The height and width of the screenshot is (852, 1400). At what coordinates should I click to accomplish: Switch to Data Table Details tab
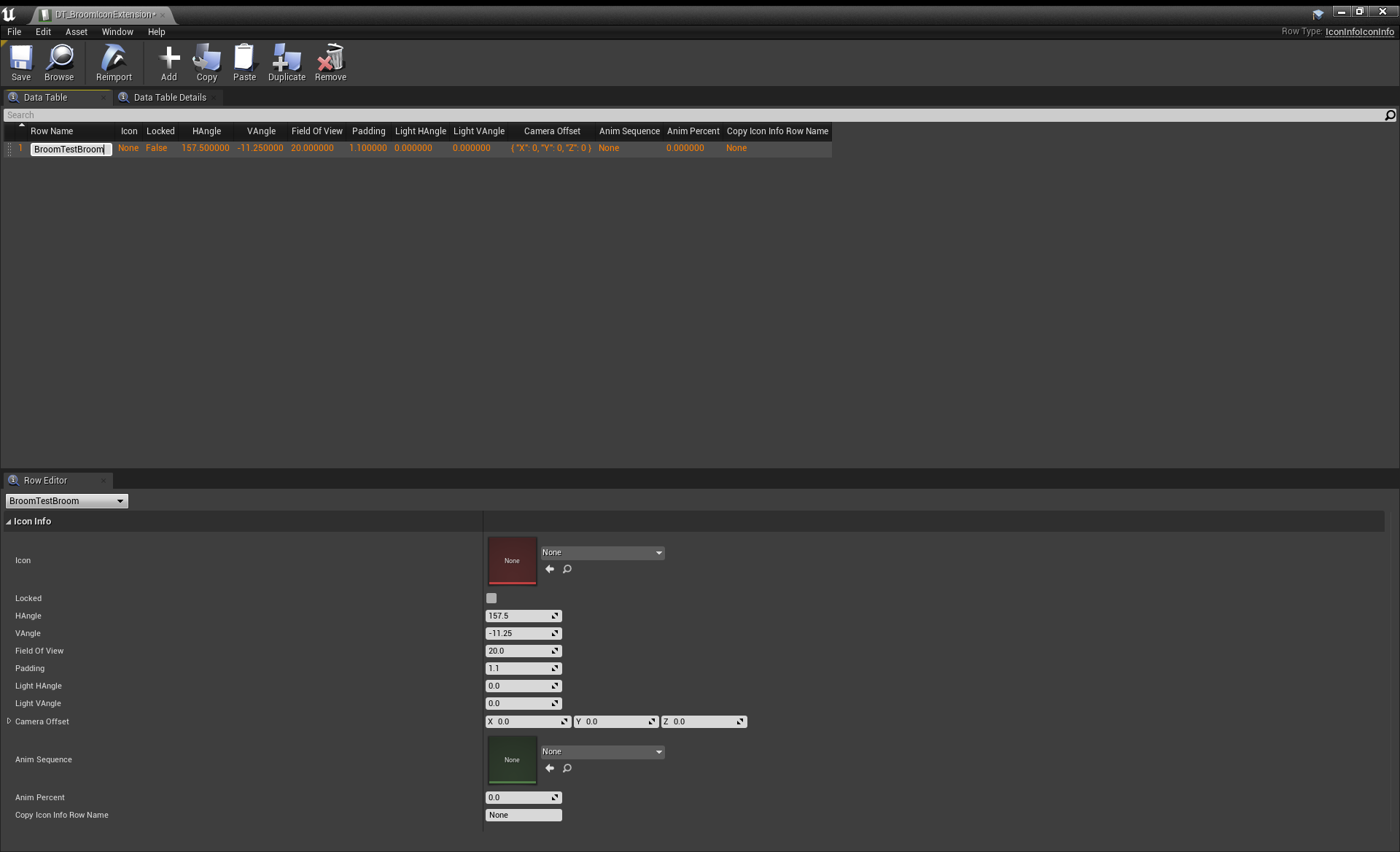coord(169,98)
